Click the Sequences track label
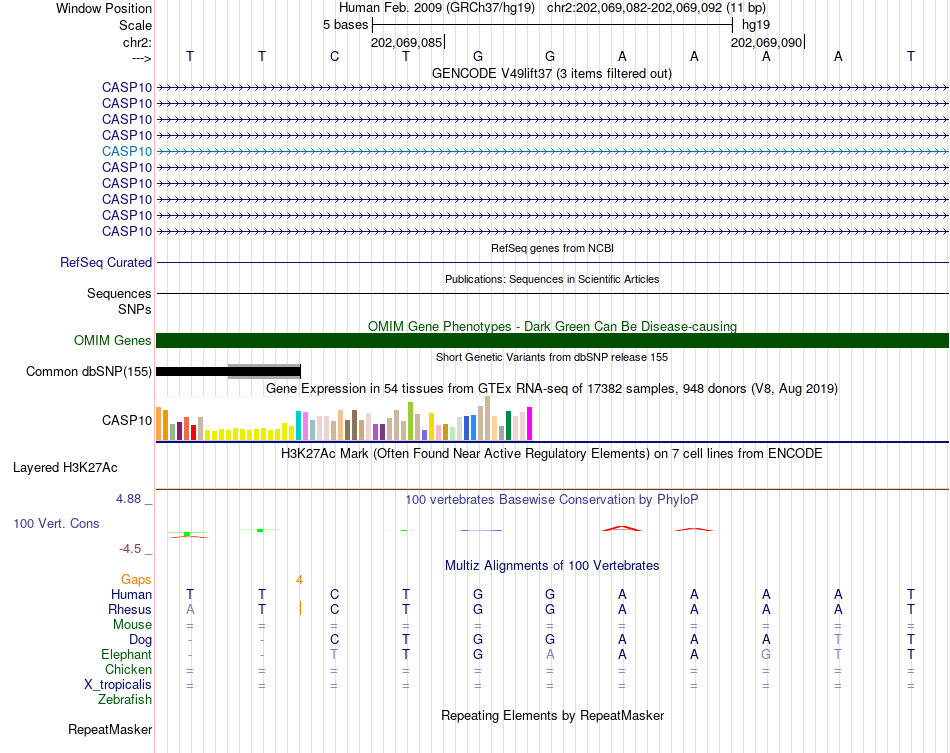 (x=119, y=293)
